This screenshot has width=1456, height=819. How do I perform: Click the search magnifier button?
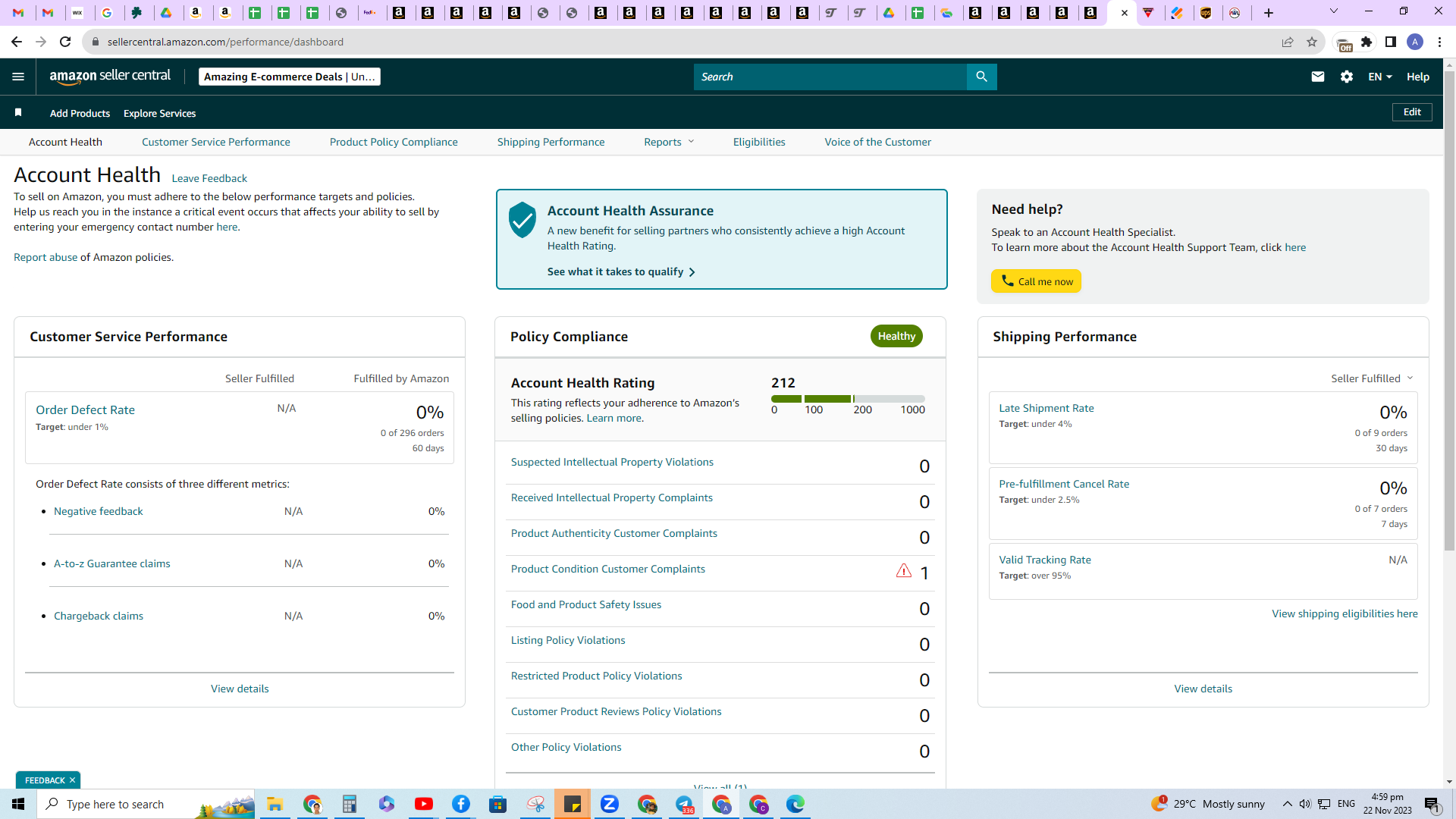[981, 77]
